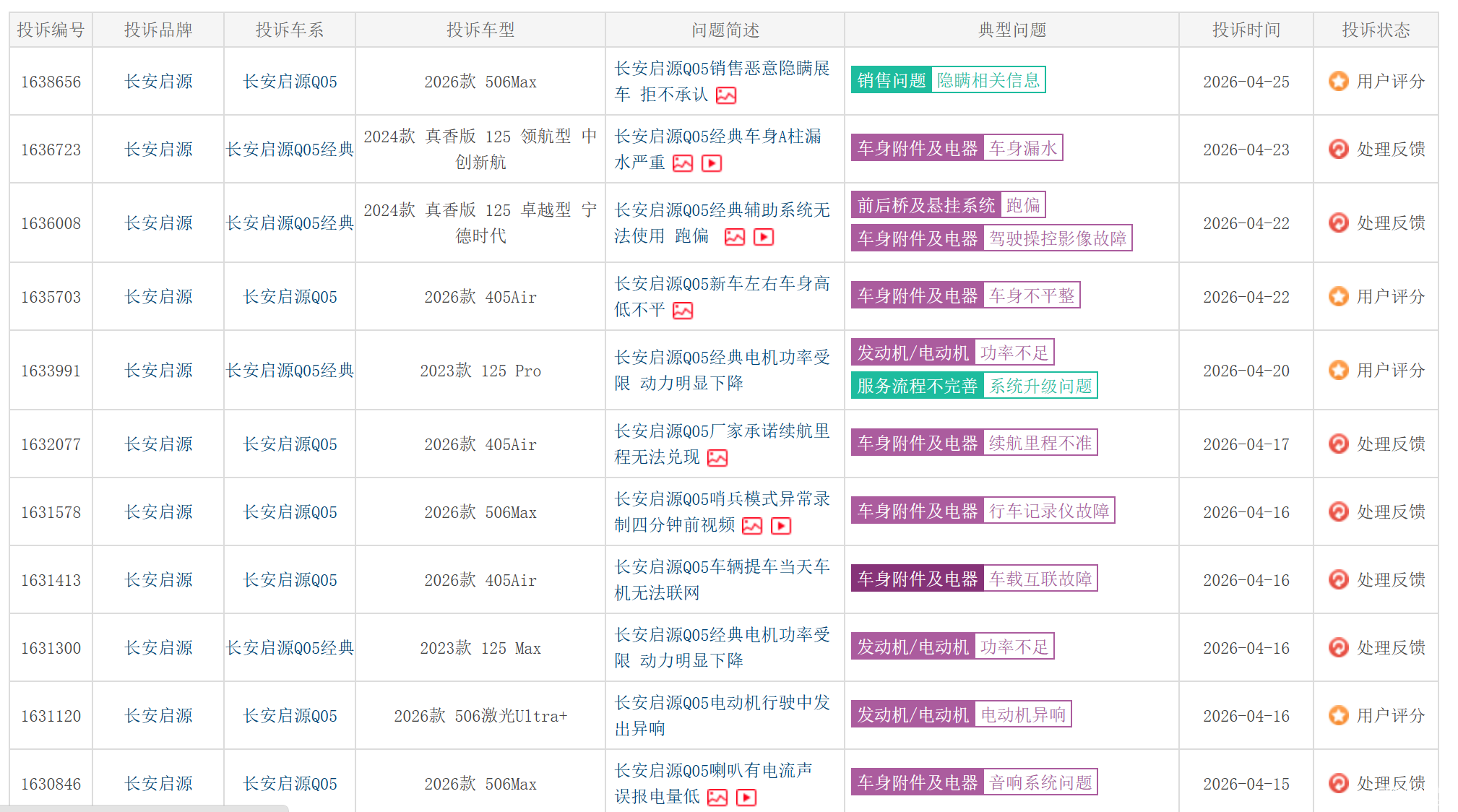Click the date 2026-04-25
1458x812 pixels.
pyautogui.click(x=1246, y=82)
